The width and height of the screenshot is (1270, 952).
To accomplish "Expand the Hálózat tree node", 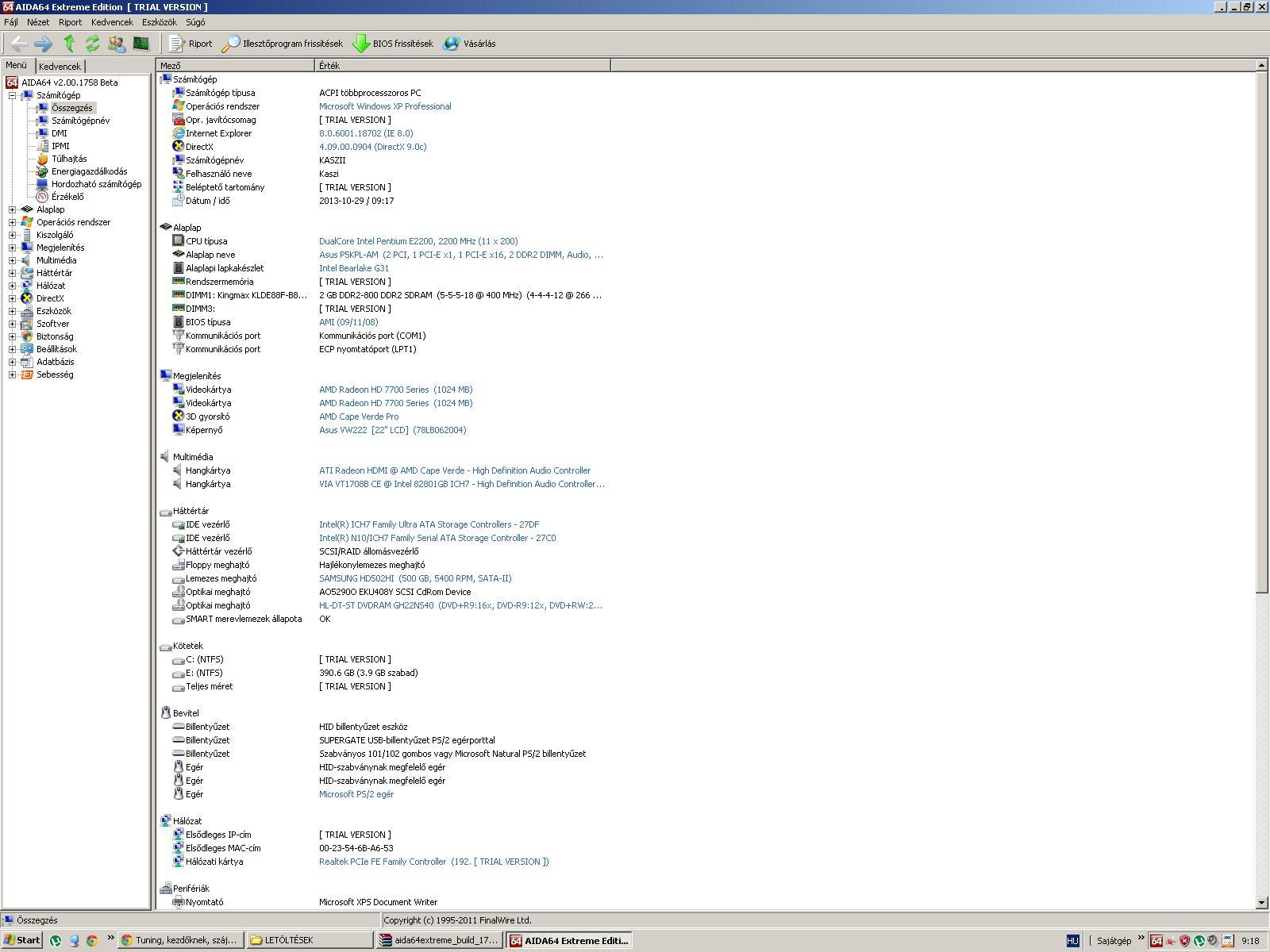I will coord(13,286).
